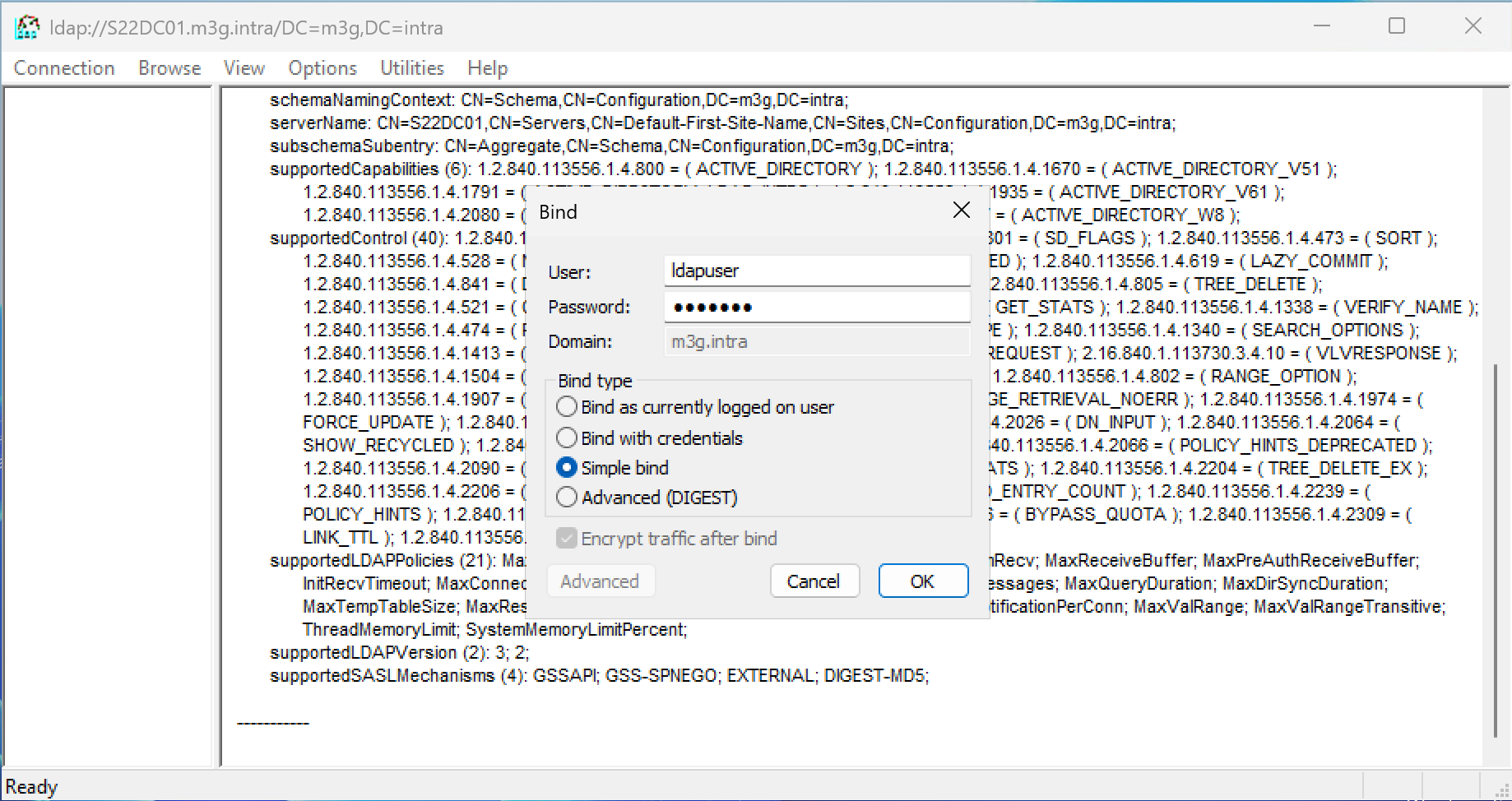Open the Help menu

click(x=487, y=68)
